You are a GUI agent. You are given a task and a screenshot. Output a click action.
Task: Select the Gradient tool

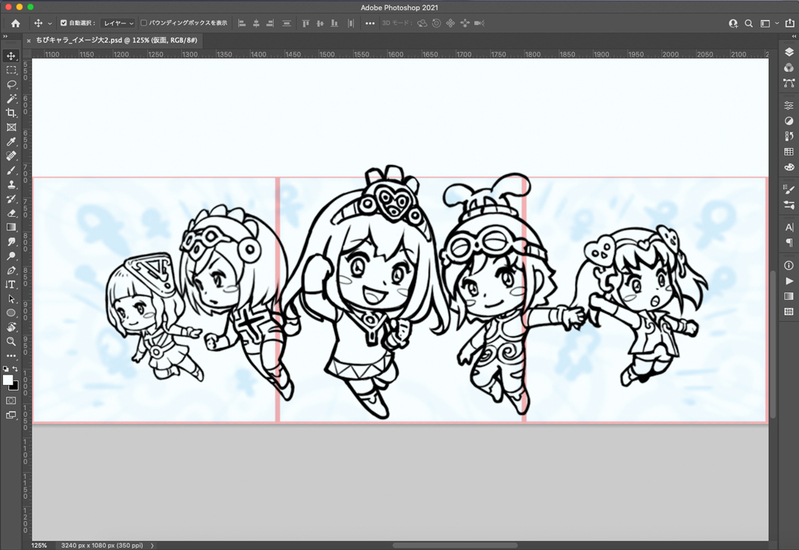pyautogui.click(x=11, y=227)
